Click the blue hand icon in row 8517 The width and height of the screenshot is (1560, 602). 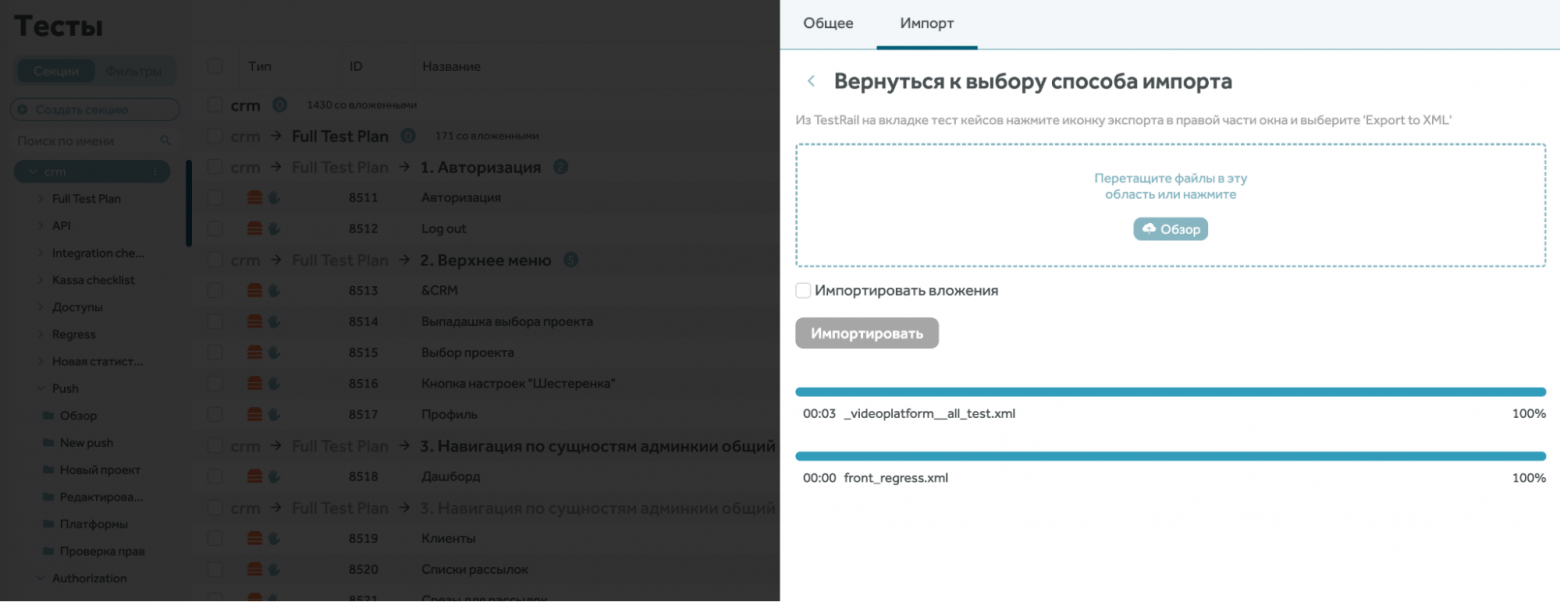coord(273,415)
